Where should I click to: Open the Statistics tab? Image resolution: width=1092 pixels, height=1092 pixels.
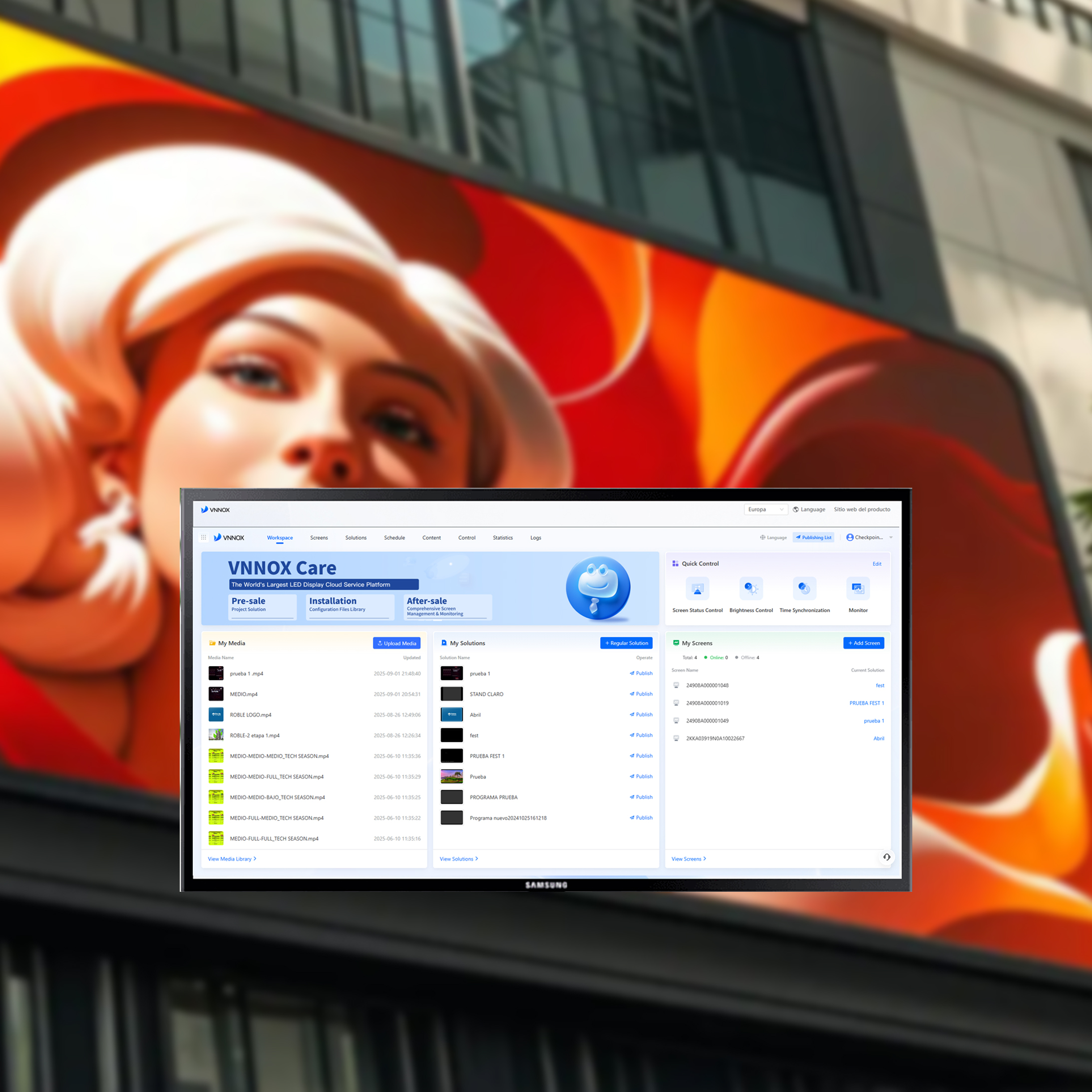click(x=502, y=538)
